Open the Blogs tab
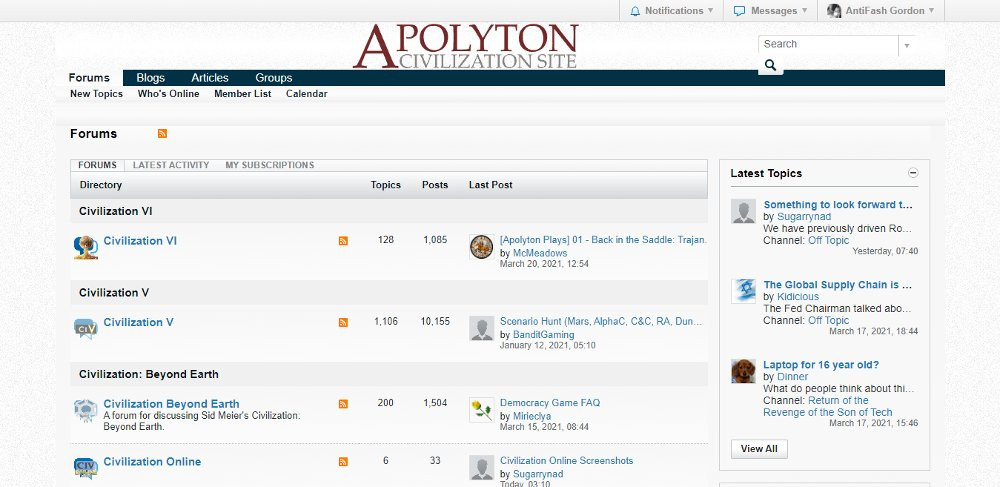 [151, 78]
